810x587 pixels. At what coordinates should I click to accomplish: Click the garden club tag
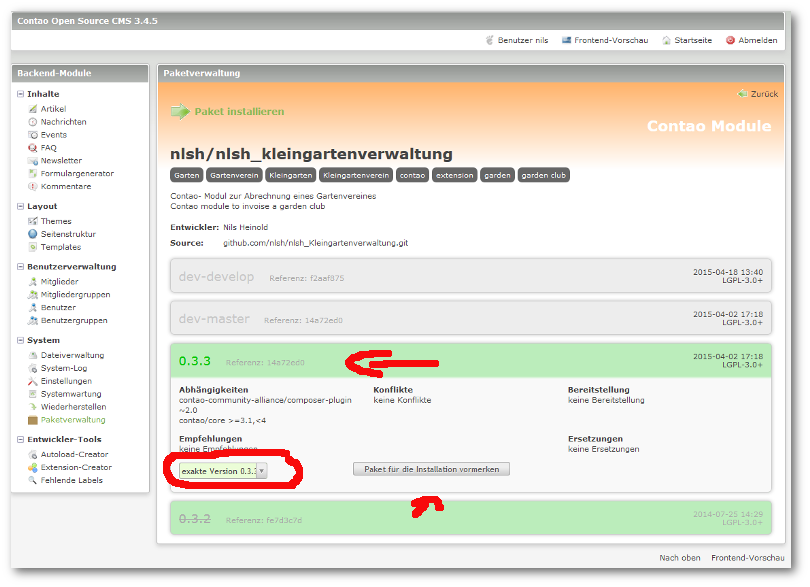[x=543, y=176]
